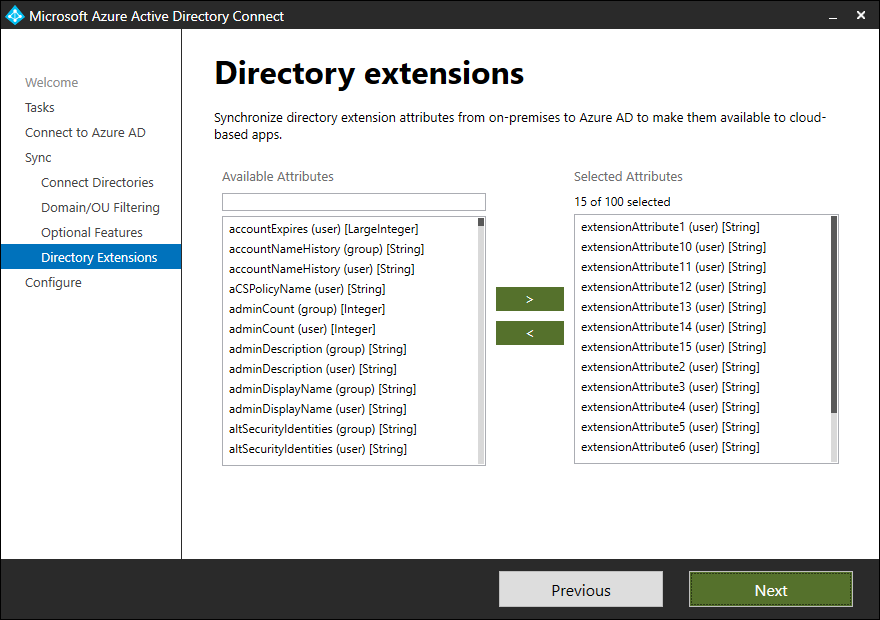This screenshot has height=620, width=880.
Task: Open the Optional Features page
Action: pyautogui.click(x=91, y=232)
